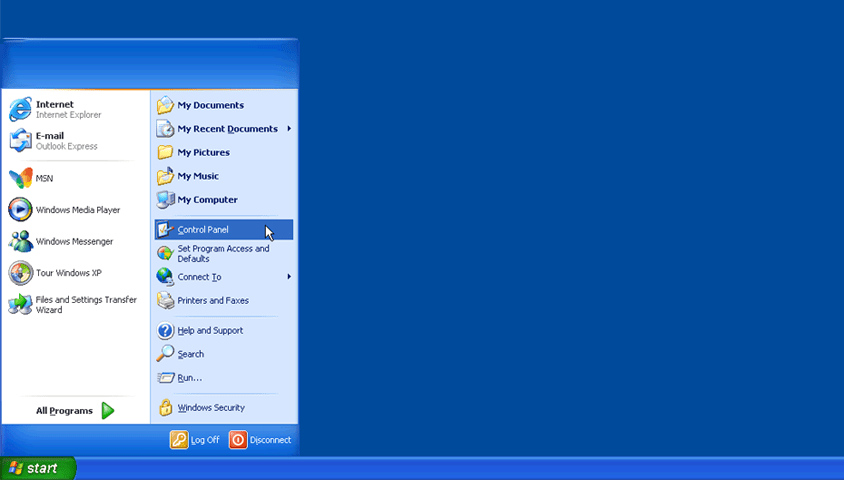Open the E-mail label in Start menu

point(50,136)
